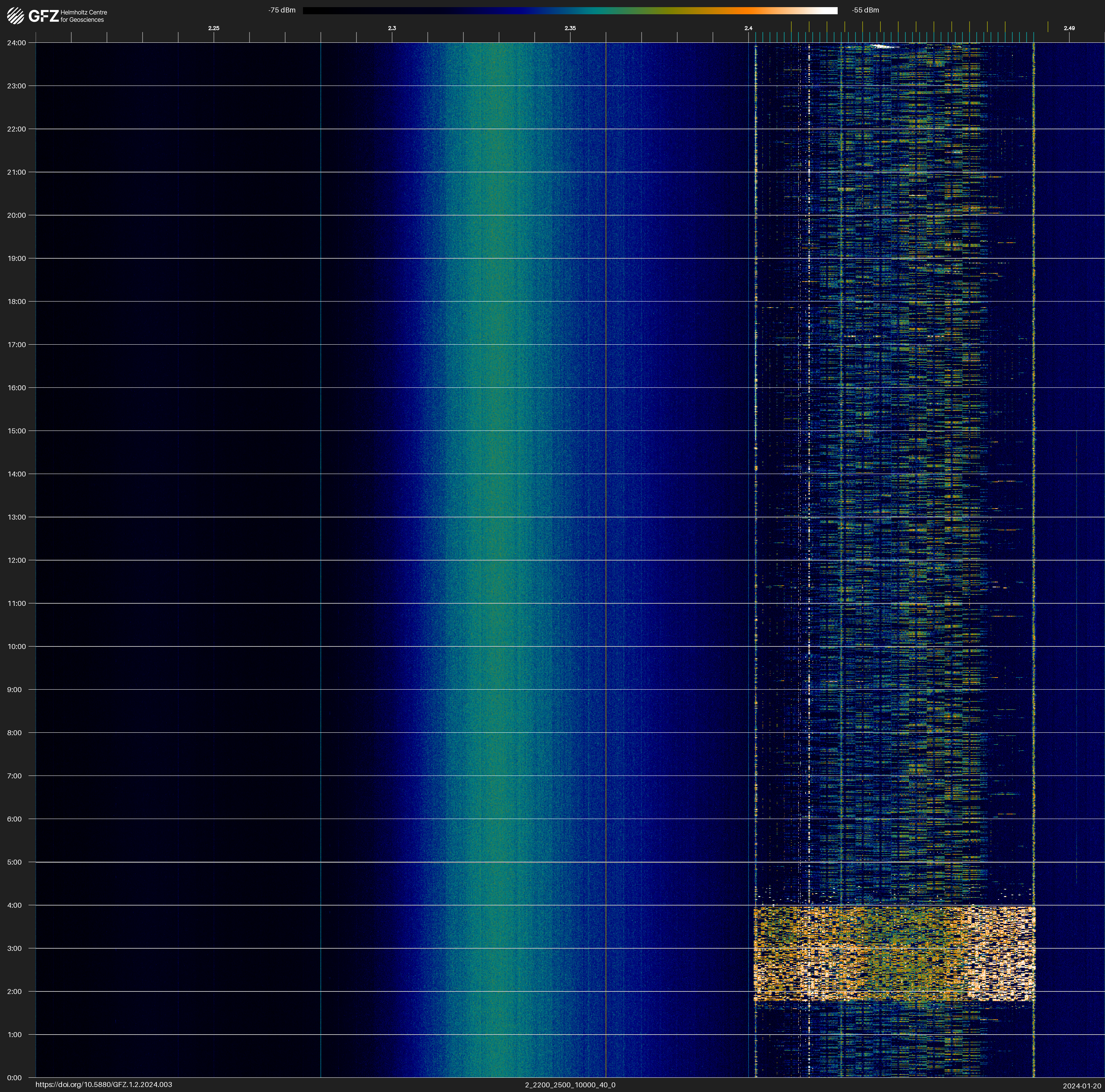Click the color scale gradient bar
This screenshot has height=1092, width=1105.
[x=570, y=10]
